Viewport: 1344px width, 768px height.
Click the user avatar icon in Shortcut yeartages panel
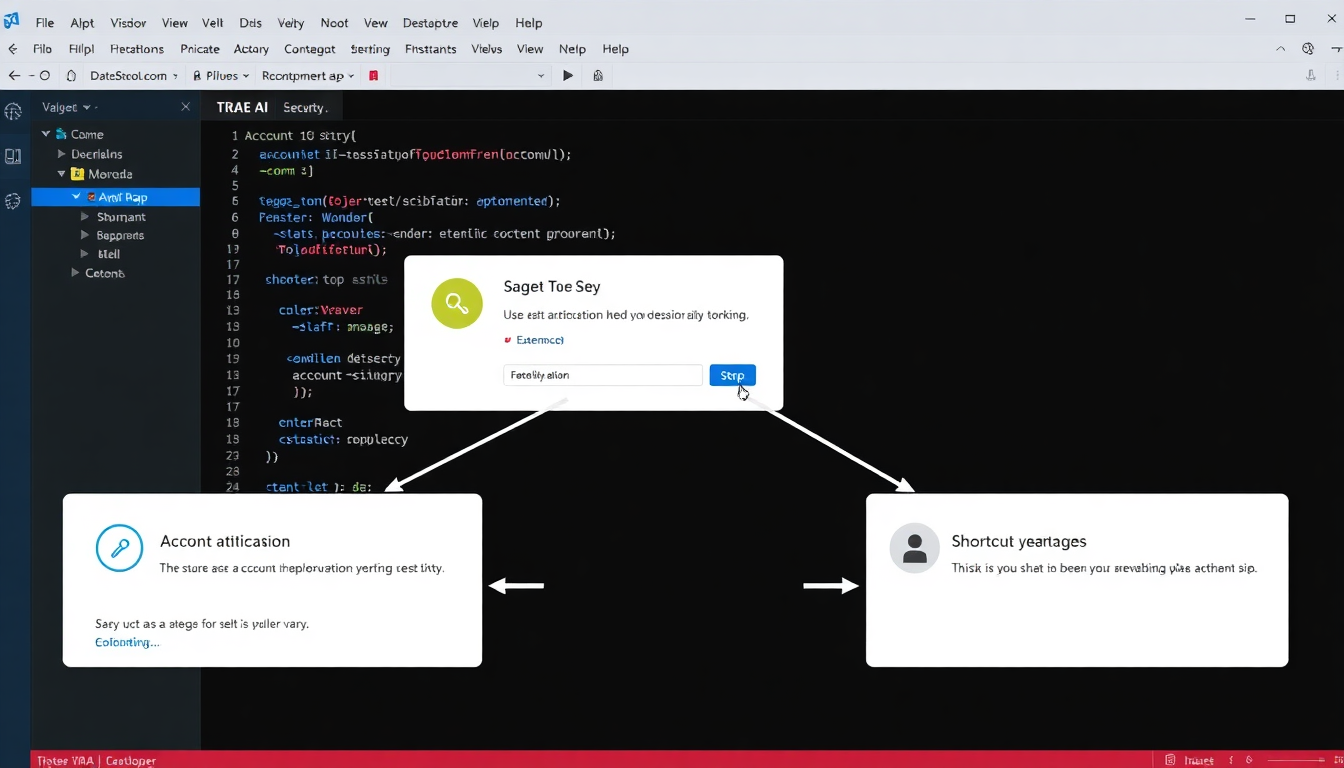point(914,548)
